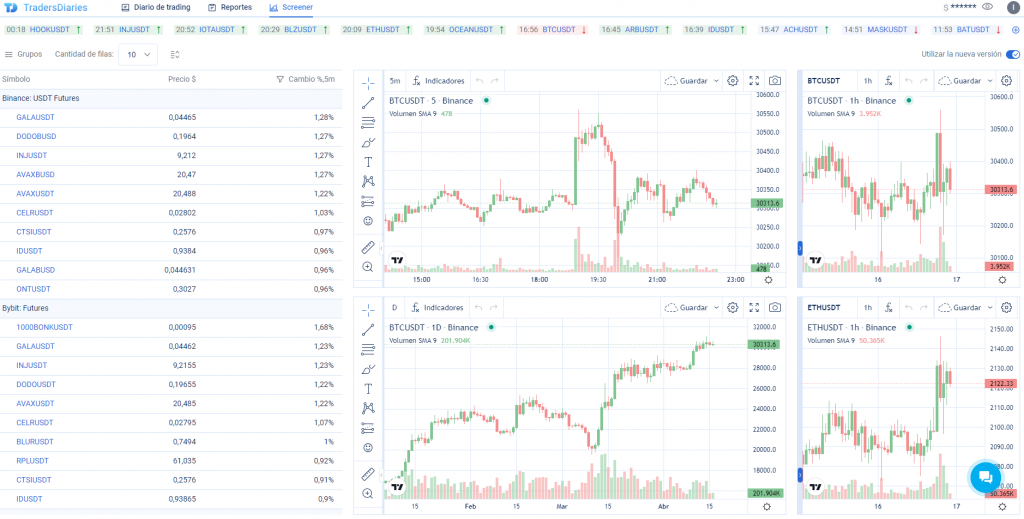Click the emoji icon tool in bottom chart toolbar
Image resolution: width=1024 pixels, height=519 pixels.
click(368, 447)
